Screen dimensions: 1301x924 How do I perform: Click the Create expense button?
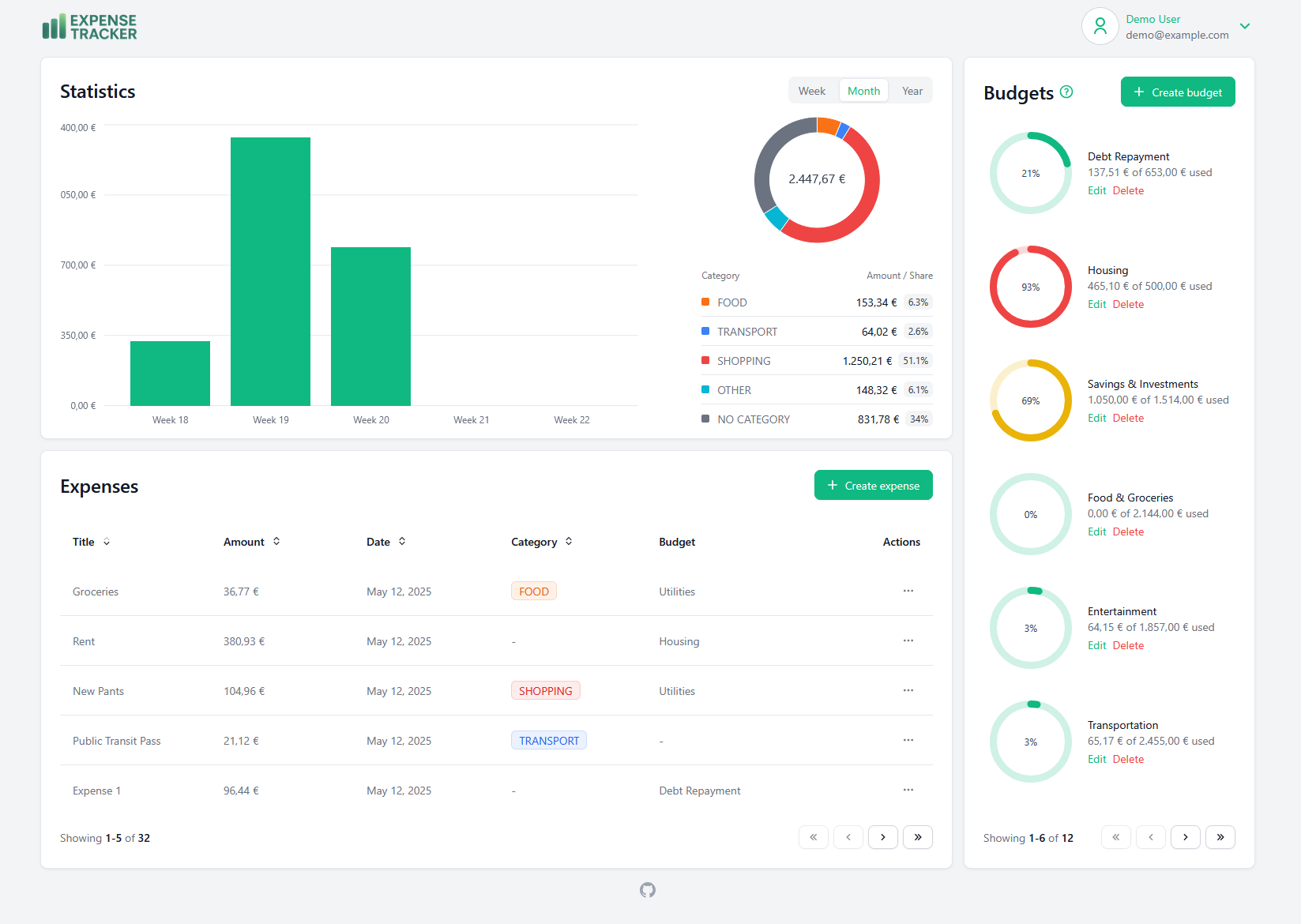[x=873, y=484]
